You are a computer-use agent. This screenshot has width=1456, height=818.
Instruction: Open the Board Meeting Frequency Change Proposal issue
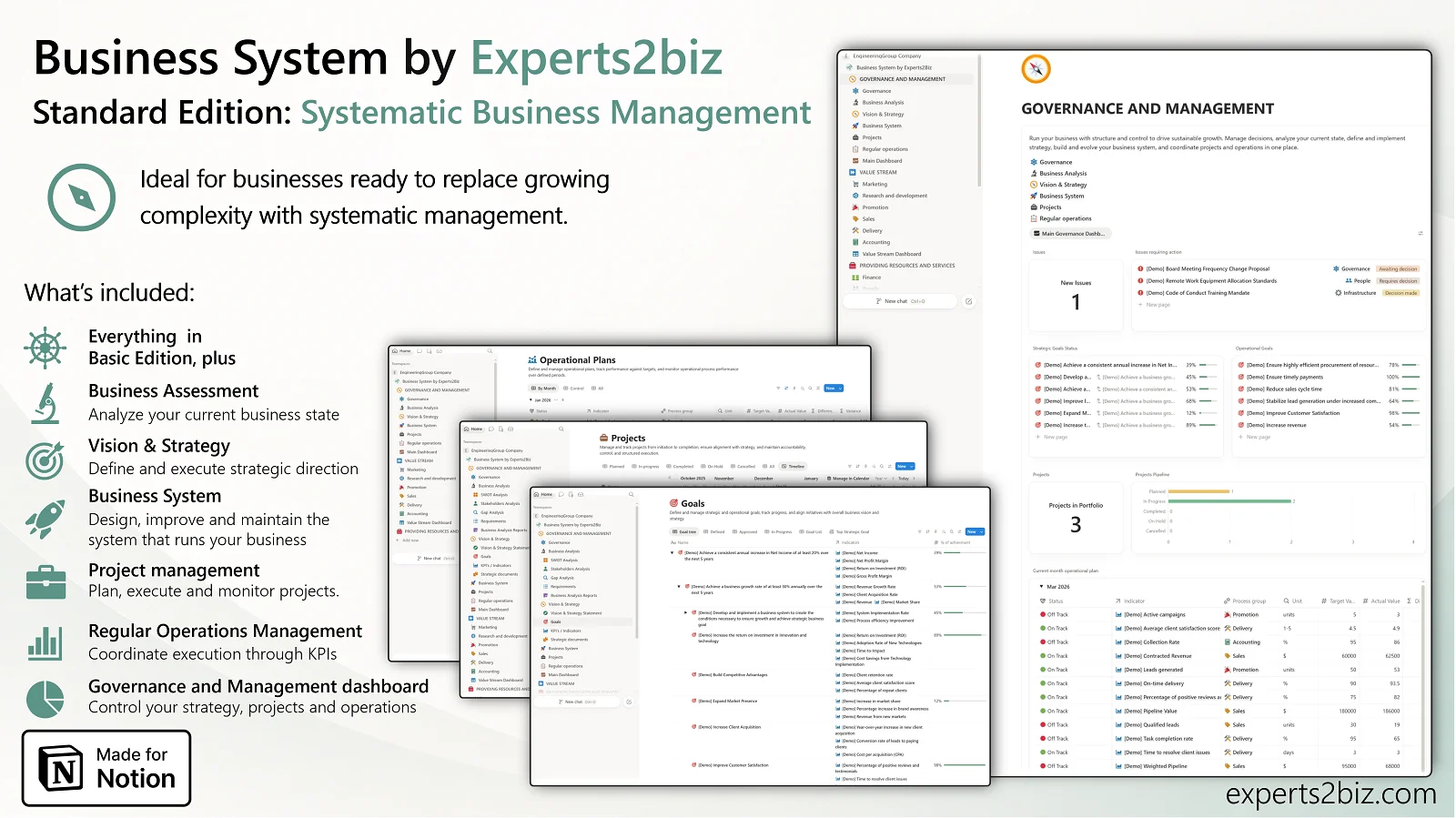pyautogui.click(x=1208, y=269)
